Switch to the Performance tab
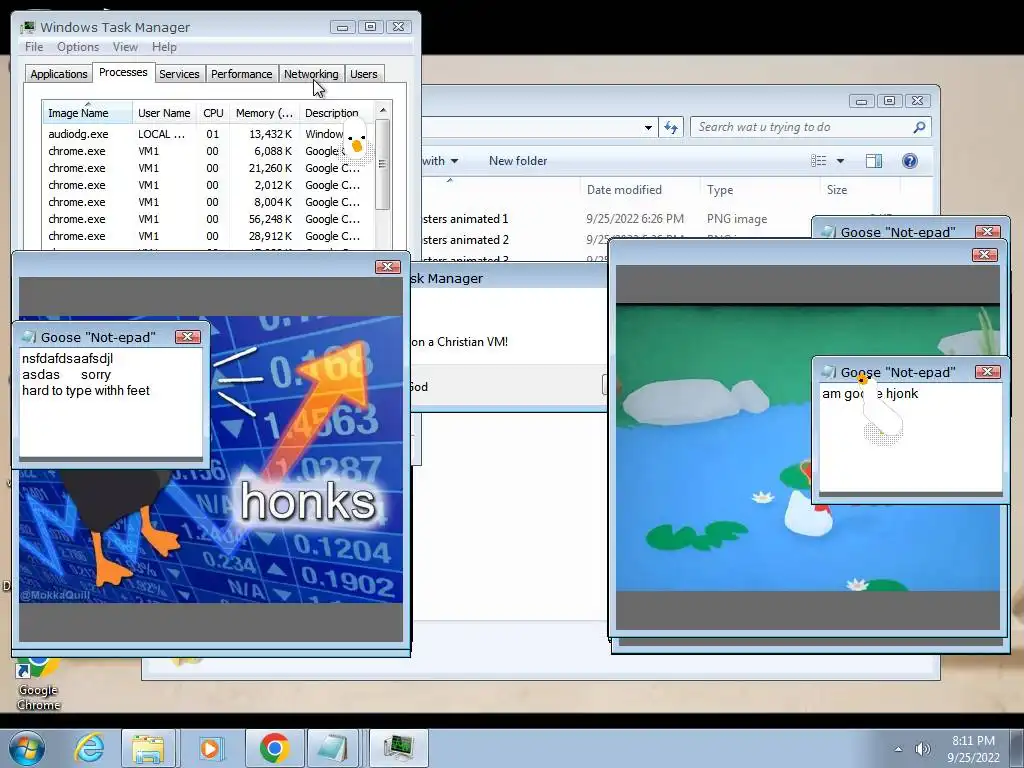Viewport: 1024px width, 768px height. (242, 74)
